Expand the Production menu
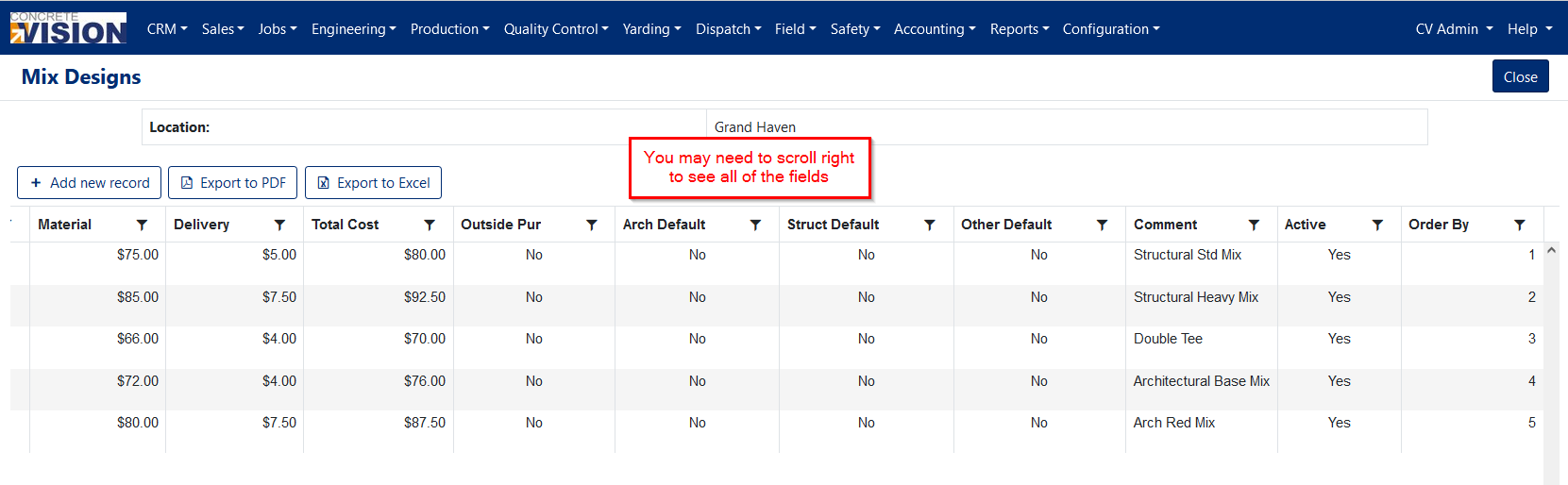The width and height of the screenshot is (1568, 485). 449,29
